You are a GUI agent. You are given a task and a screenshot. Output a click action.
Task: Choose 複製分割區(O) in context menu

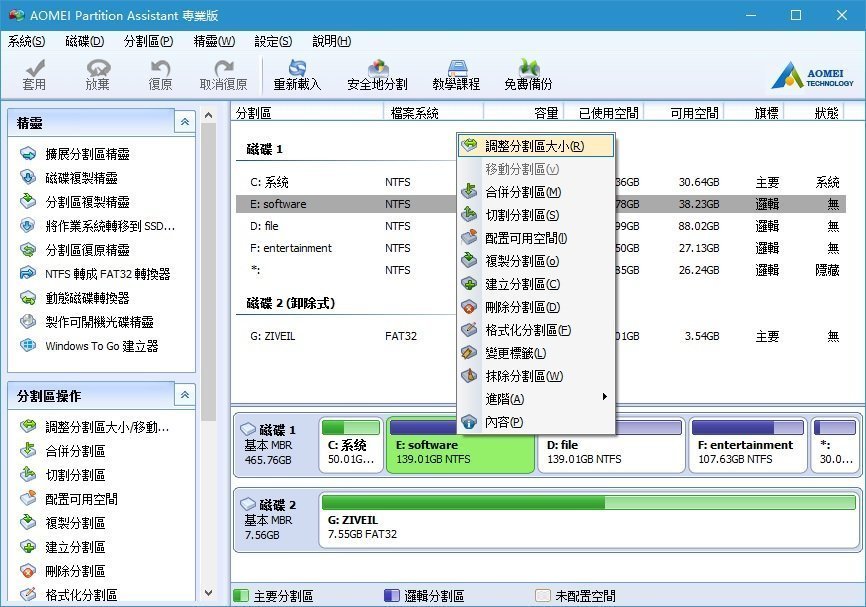pyautogui.click(x=536, y=261)
